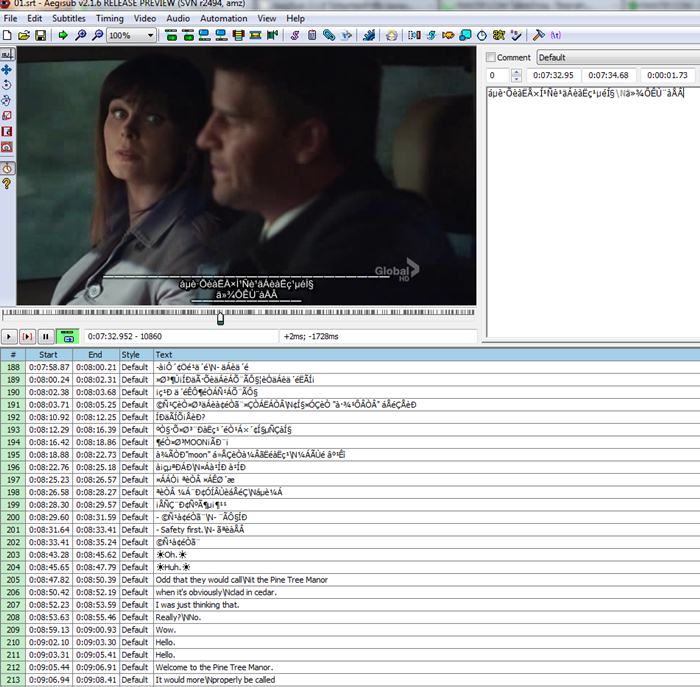Screen dimensions: 700x687
Task: Zoom in the video
Action: (x=80, y=35)
